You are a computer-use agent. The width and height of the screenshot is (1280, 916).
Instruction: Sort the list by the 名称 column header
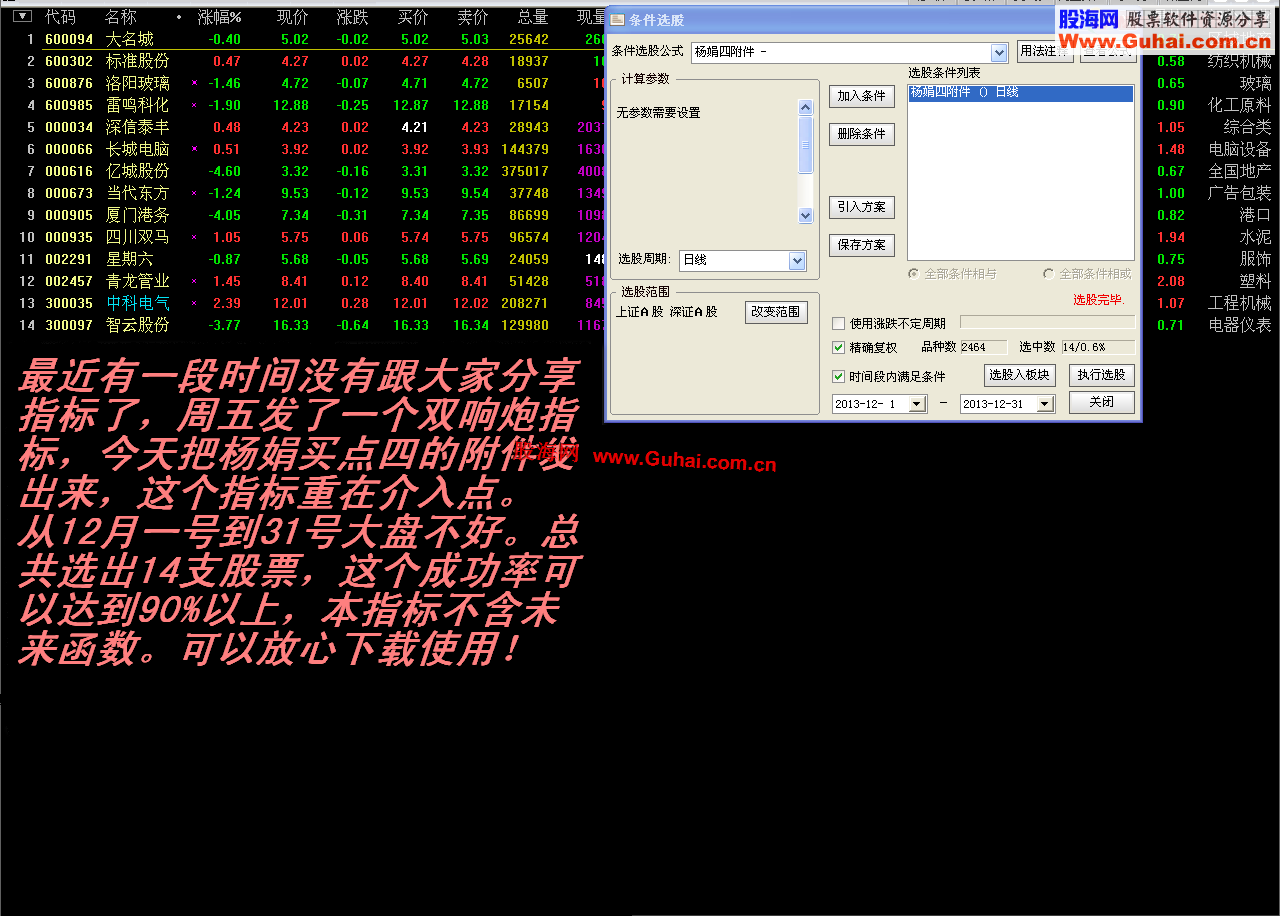(121, 17)
